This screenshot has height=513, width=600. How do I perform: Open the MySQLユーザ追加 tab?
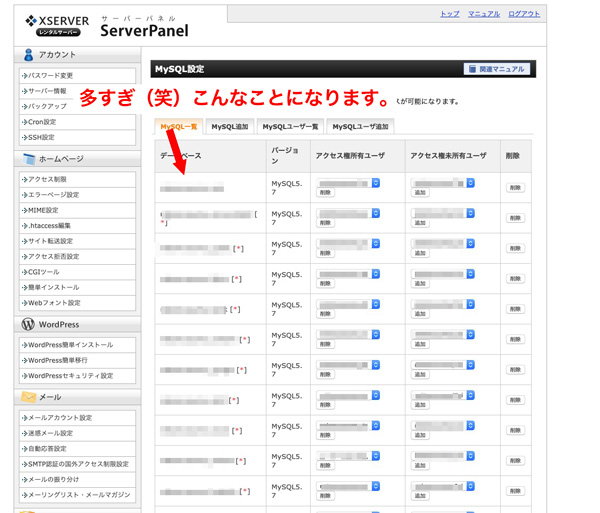point(360,127)
